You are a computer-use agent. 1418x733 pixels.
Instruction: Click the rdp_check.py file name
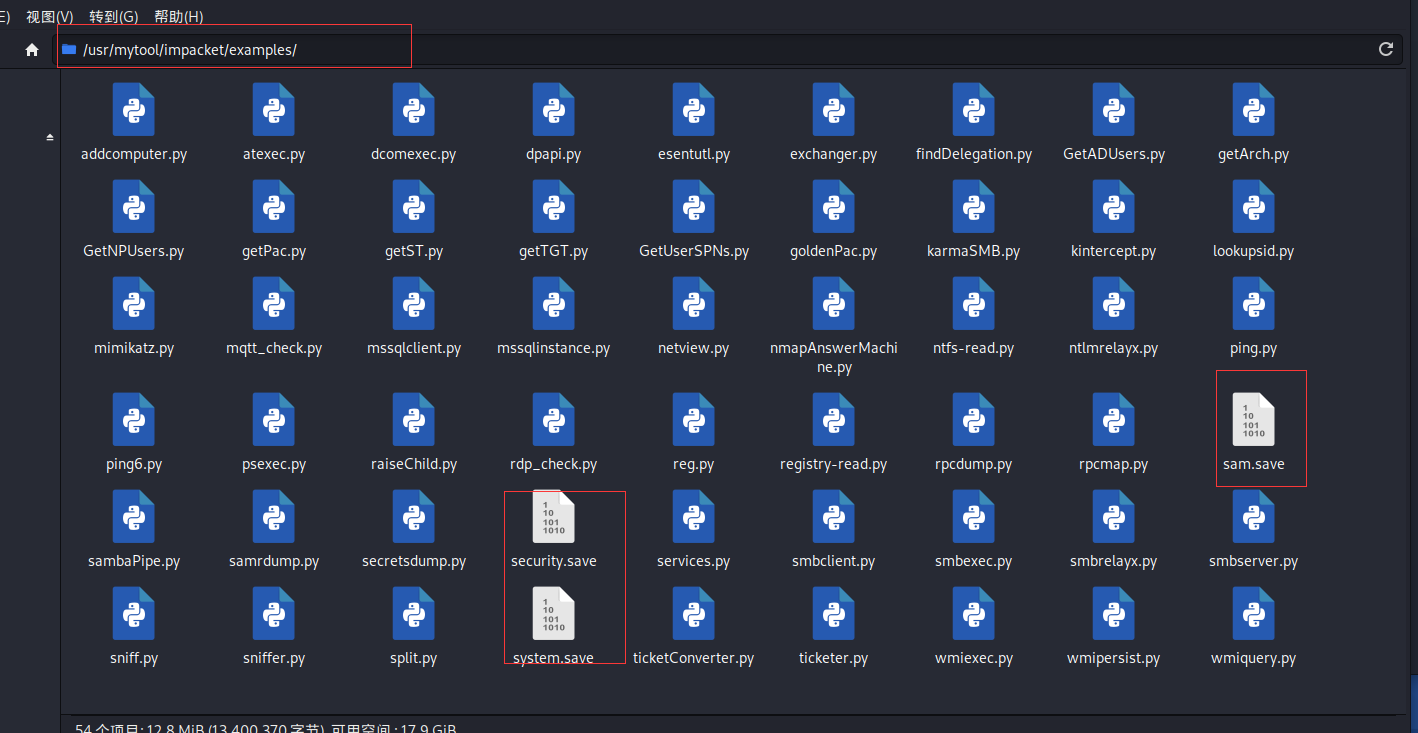tap(554, 465)
